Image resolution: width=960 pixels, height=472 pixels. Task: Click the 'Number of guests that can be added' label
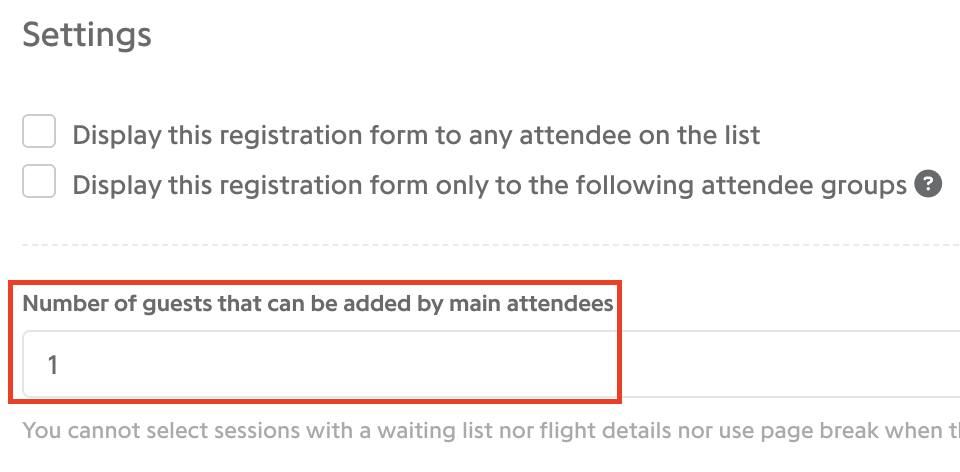[318, 304]
